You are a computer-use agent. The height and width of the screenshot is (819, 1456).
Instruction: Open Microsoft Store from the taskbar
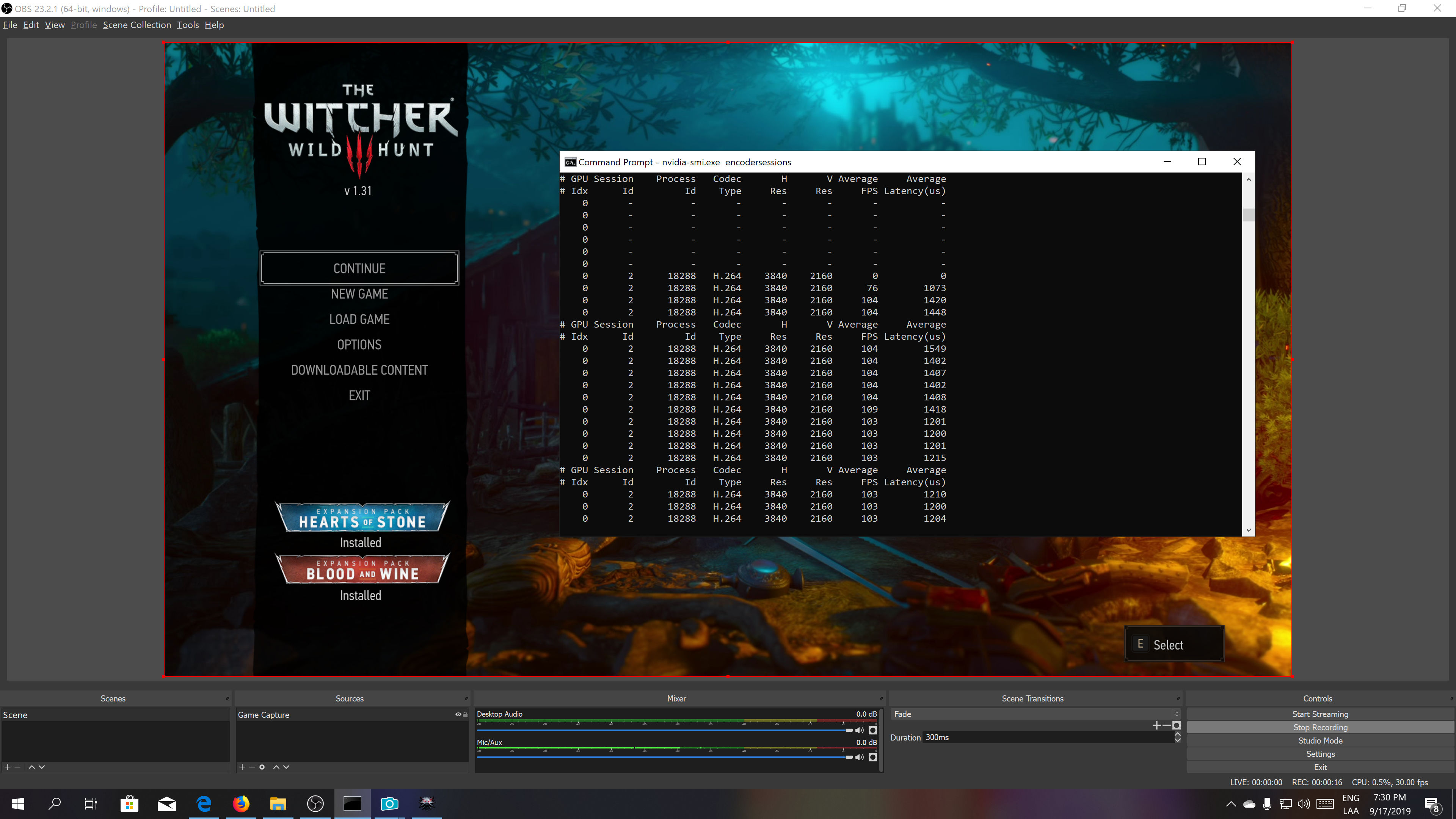tap(129, 804)
